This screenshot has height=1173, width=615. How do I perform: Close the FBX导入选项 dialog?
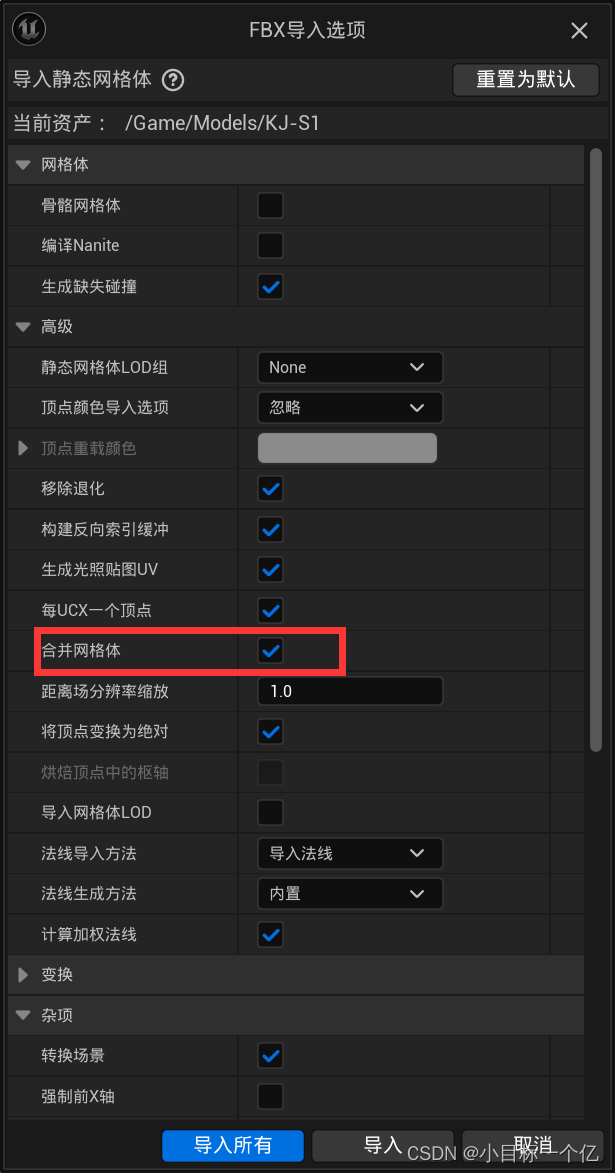coord(579,31)
